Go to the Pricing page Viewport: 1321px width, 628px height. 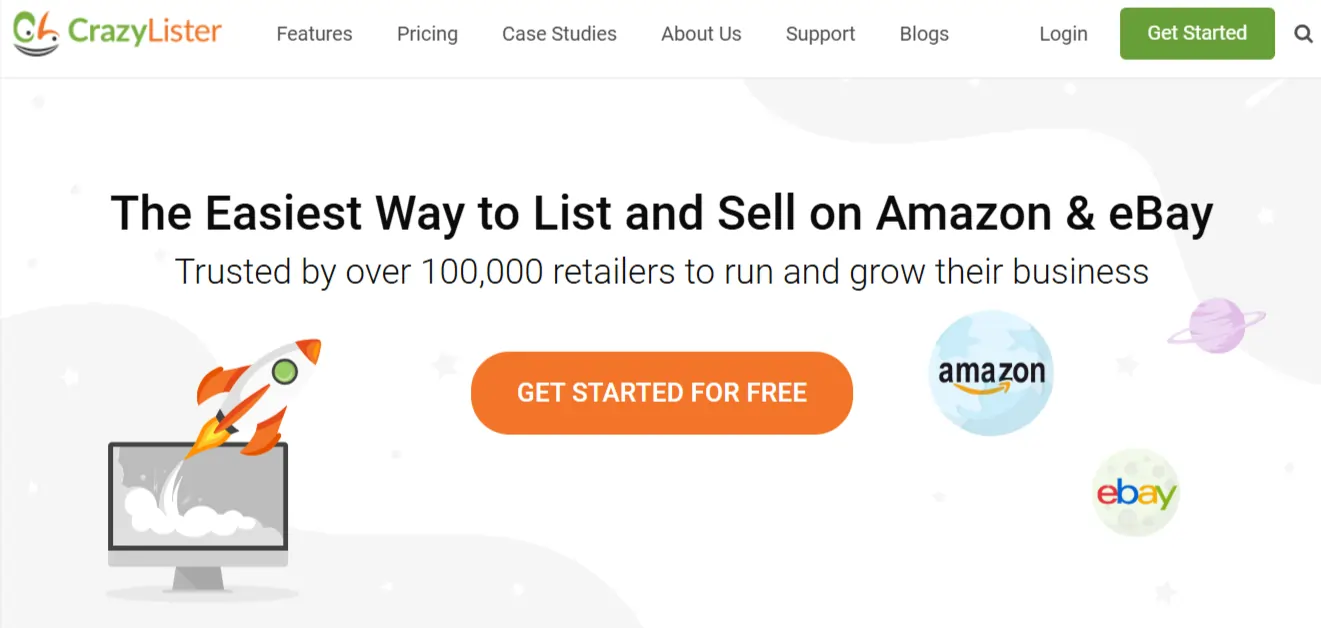427,34
